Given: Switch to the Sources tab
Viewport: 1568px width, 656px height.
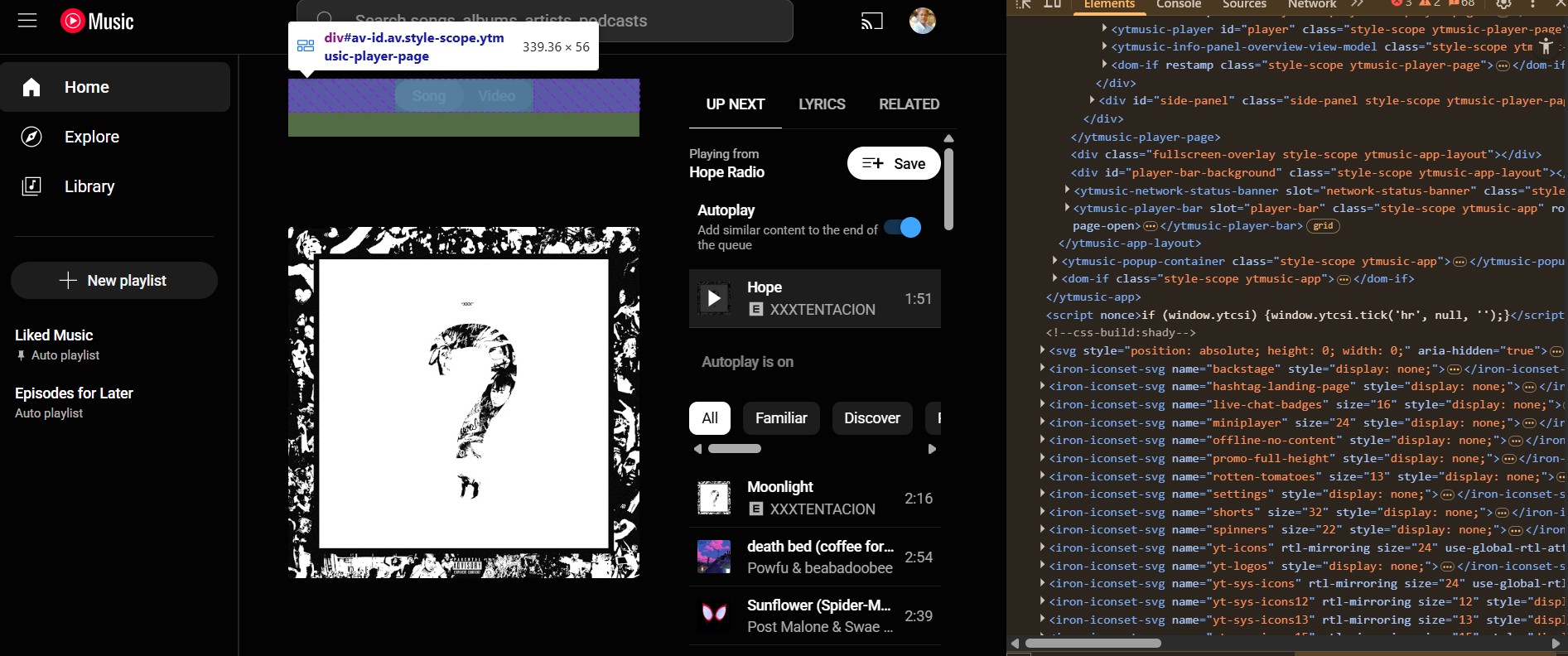Looking at the screenshot, I should [x=1244, y=4].
